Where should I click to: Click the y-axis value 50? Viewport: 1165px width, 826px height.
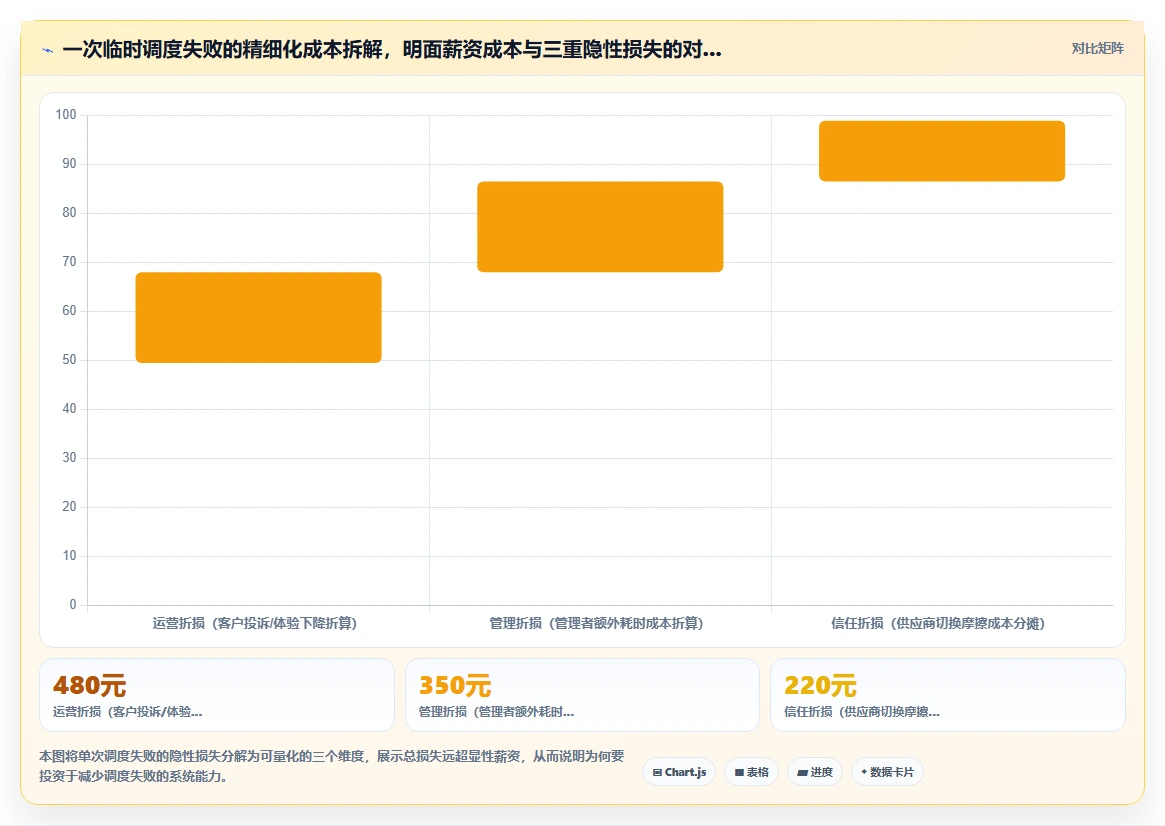point(69,360)
